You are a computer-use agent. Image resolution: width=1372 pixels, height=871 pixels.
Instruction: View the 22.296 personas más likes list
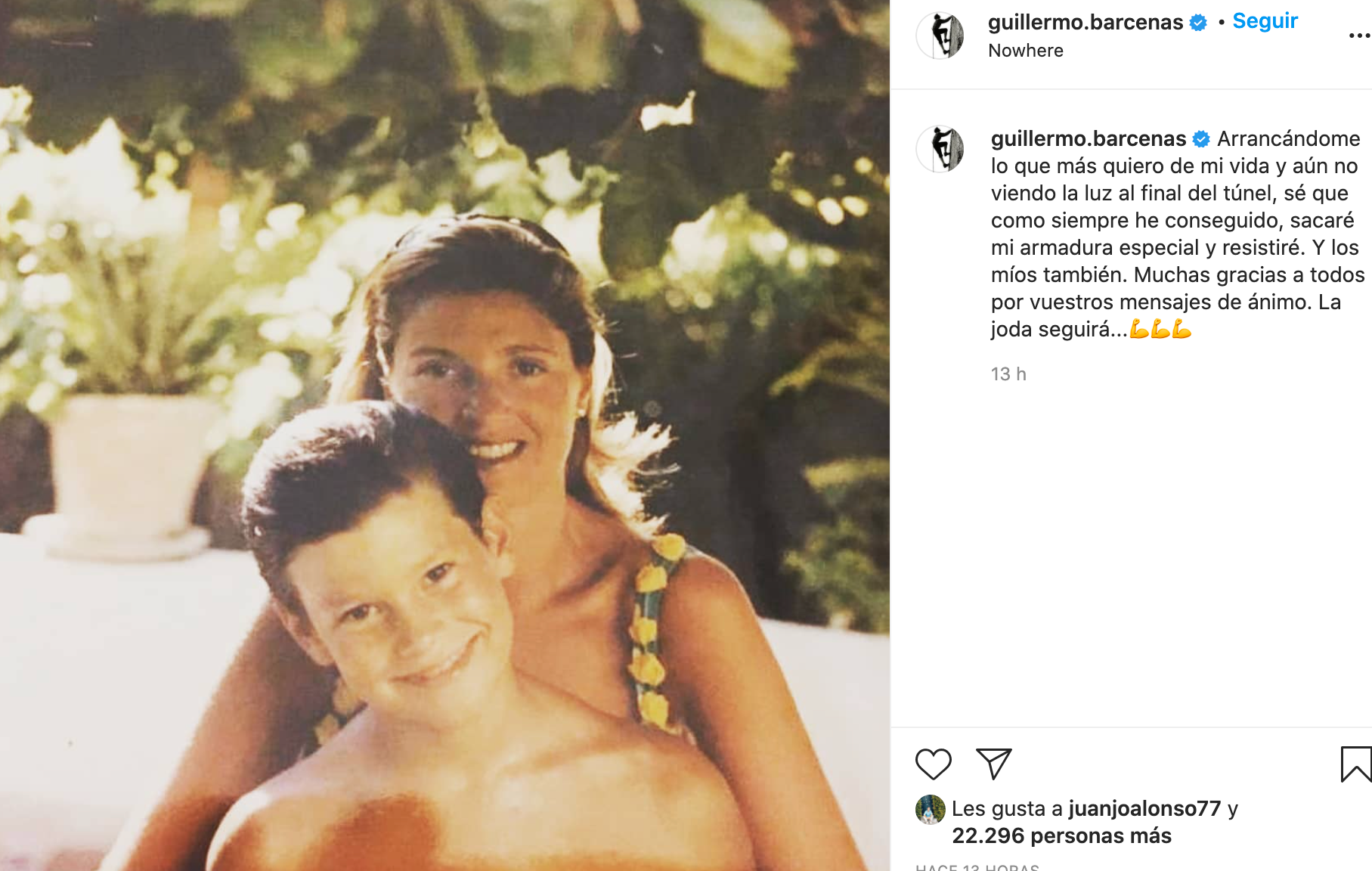[x=1061, y=835]
